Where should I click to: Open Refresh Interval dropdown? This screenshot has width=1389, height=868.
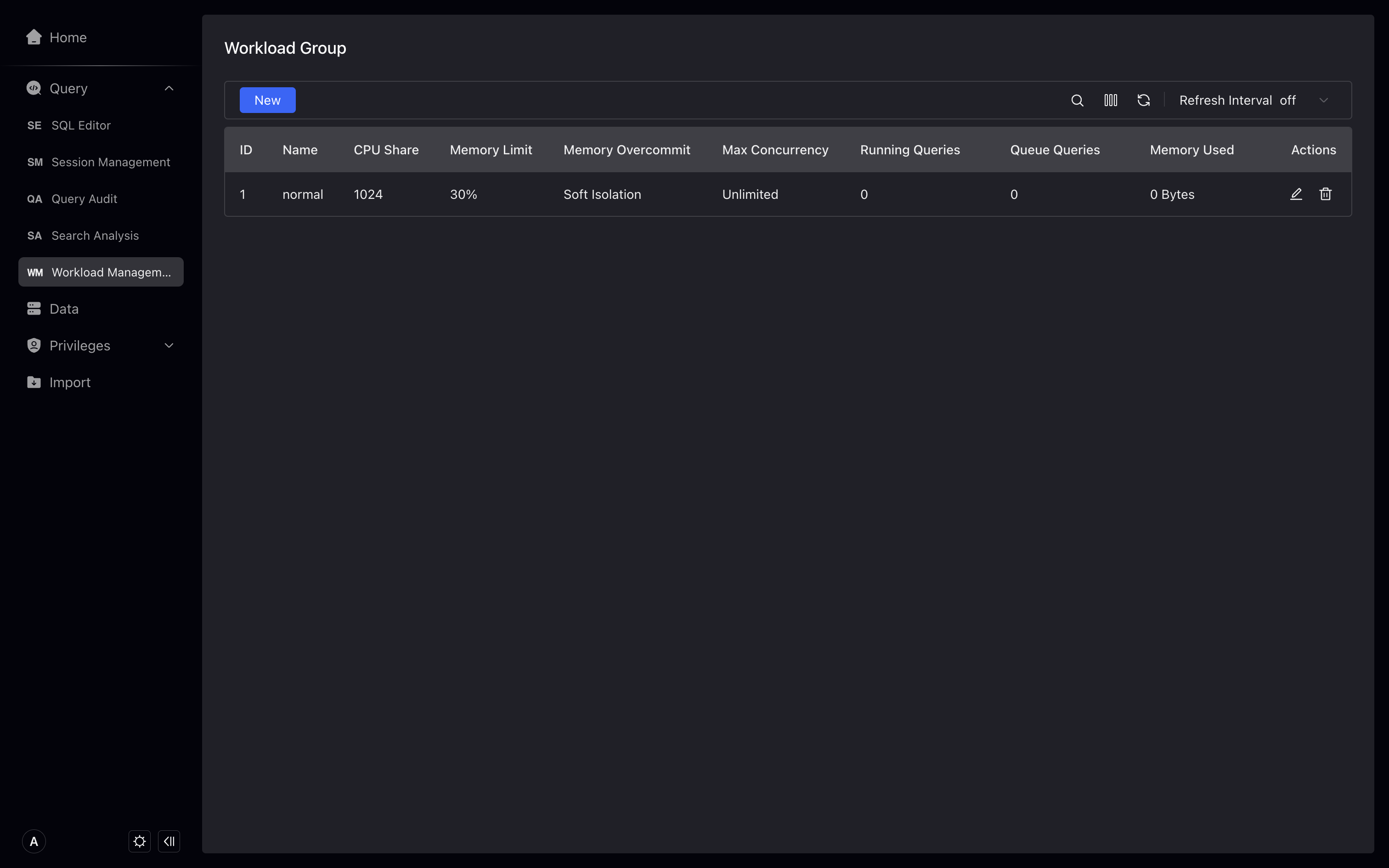(1254, 101)
